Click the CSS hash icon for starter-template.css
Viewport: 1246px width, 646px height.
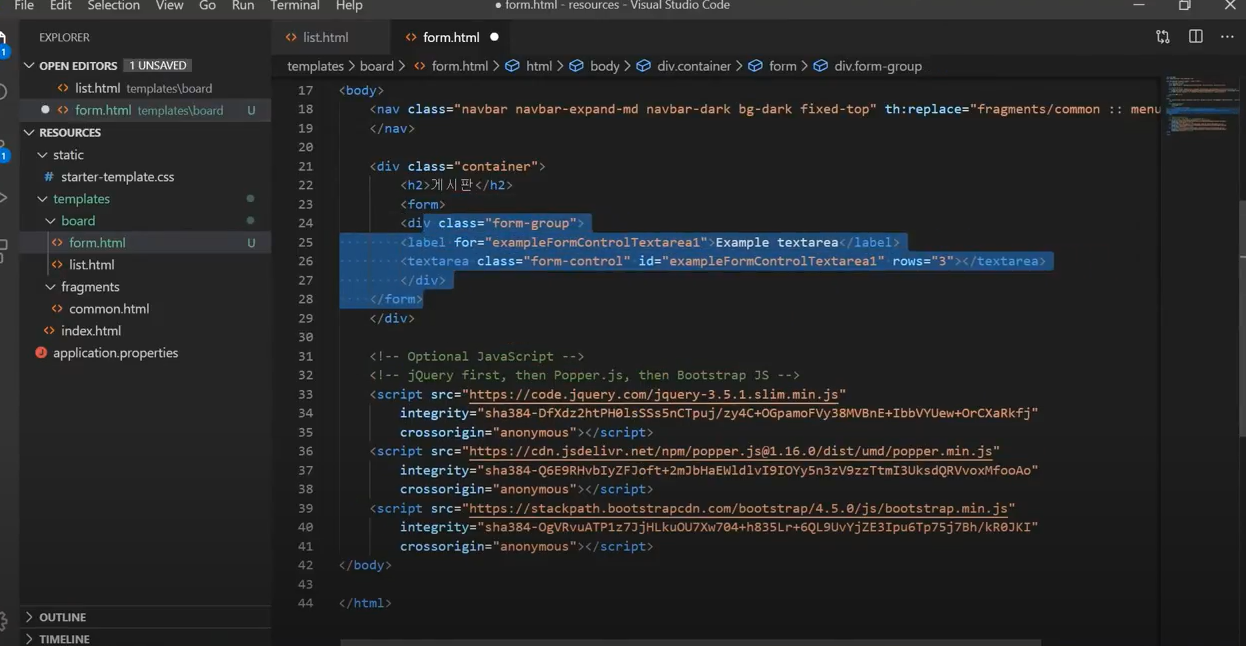tap(49, 177)
